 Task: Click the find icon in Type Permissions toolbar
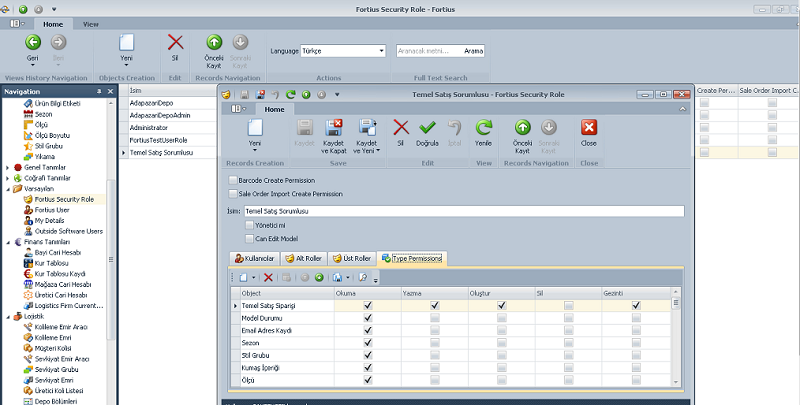pyautogui.click(x=363, y=277)
